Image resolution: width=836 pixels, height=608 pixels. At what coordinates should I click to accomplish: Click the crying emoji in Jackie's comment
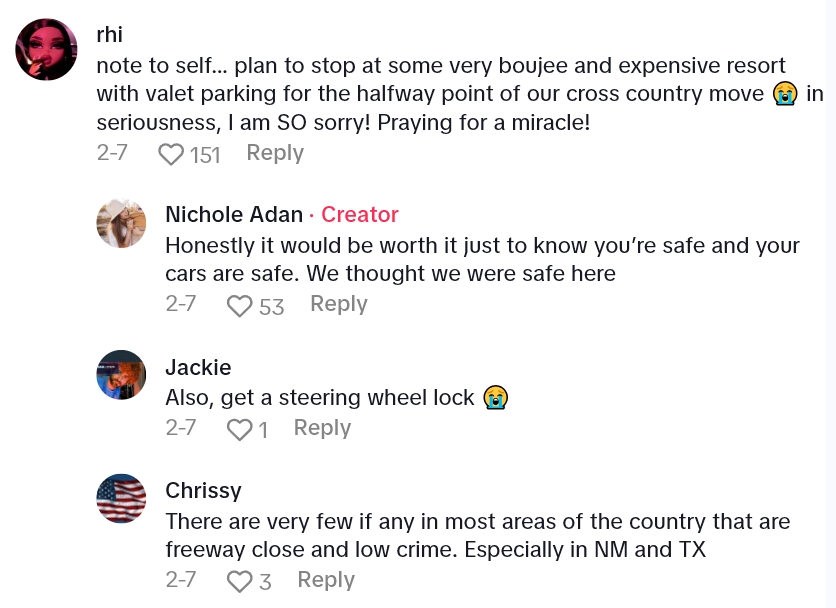pos(495,398)
